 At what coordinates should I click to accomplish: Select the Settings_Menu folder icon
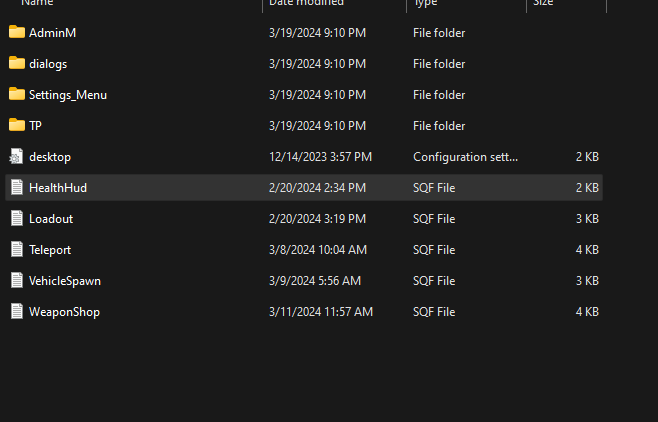click(x=17, y=94)
